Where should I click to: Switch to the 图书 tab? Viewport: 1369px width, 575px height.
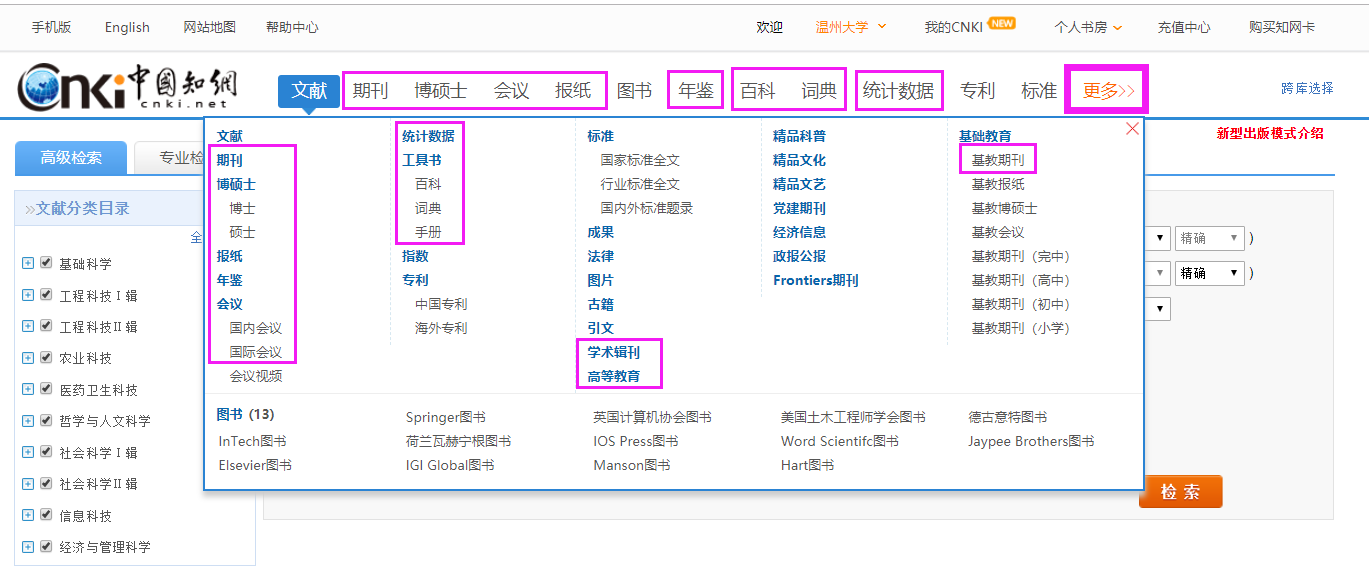(634, 91)
